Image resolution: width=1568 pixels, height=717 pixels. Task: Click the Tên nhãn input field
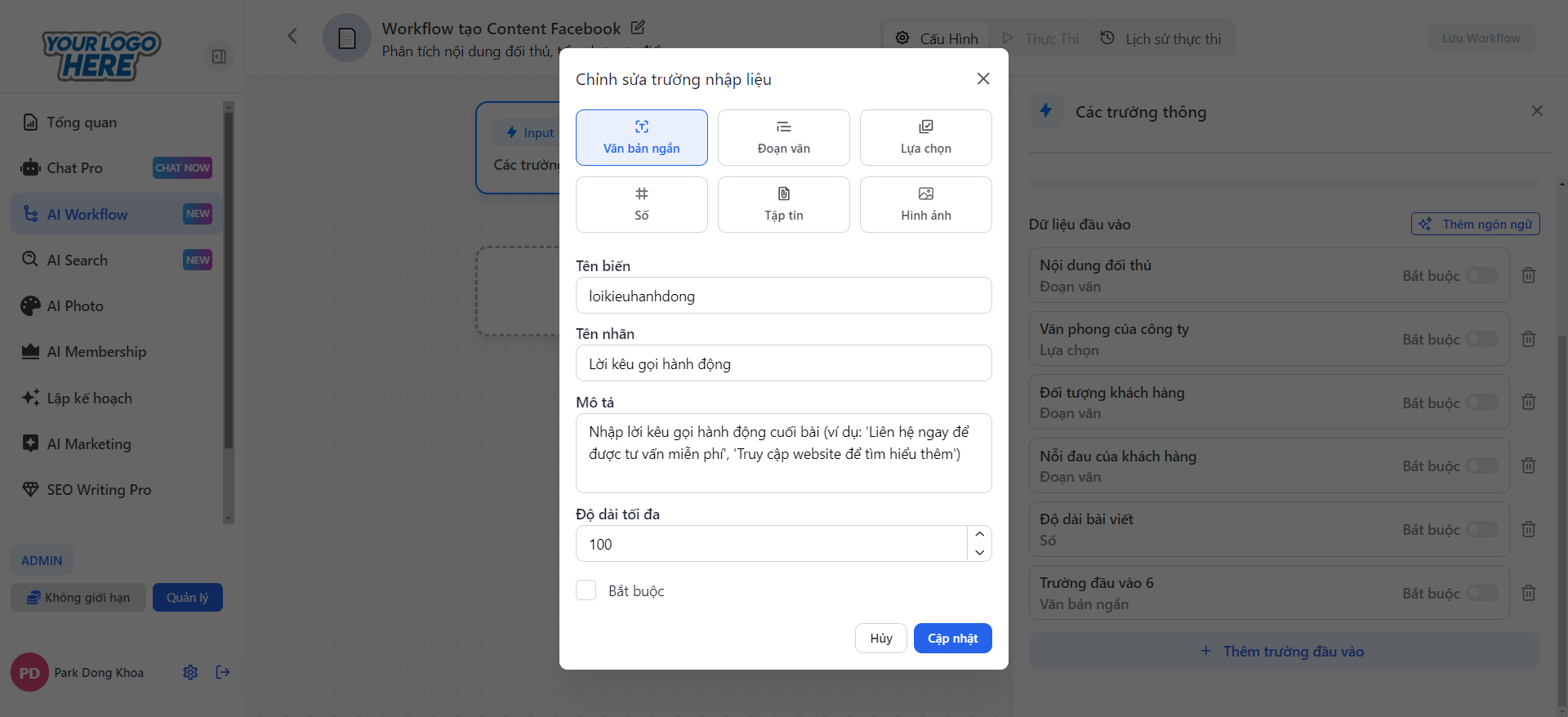[783, 363]
